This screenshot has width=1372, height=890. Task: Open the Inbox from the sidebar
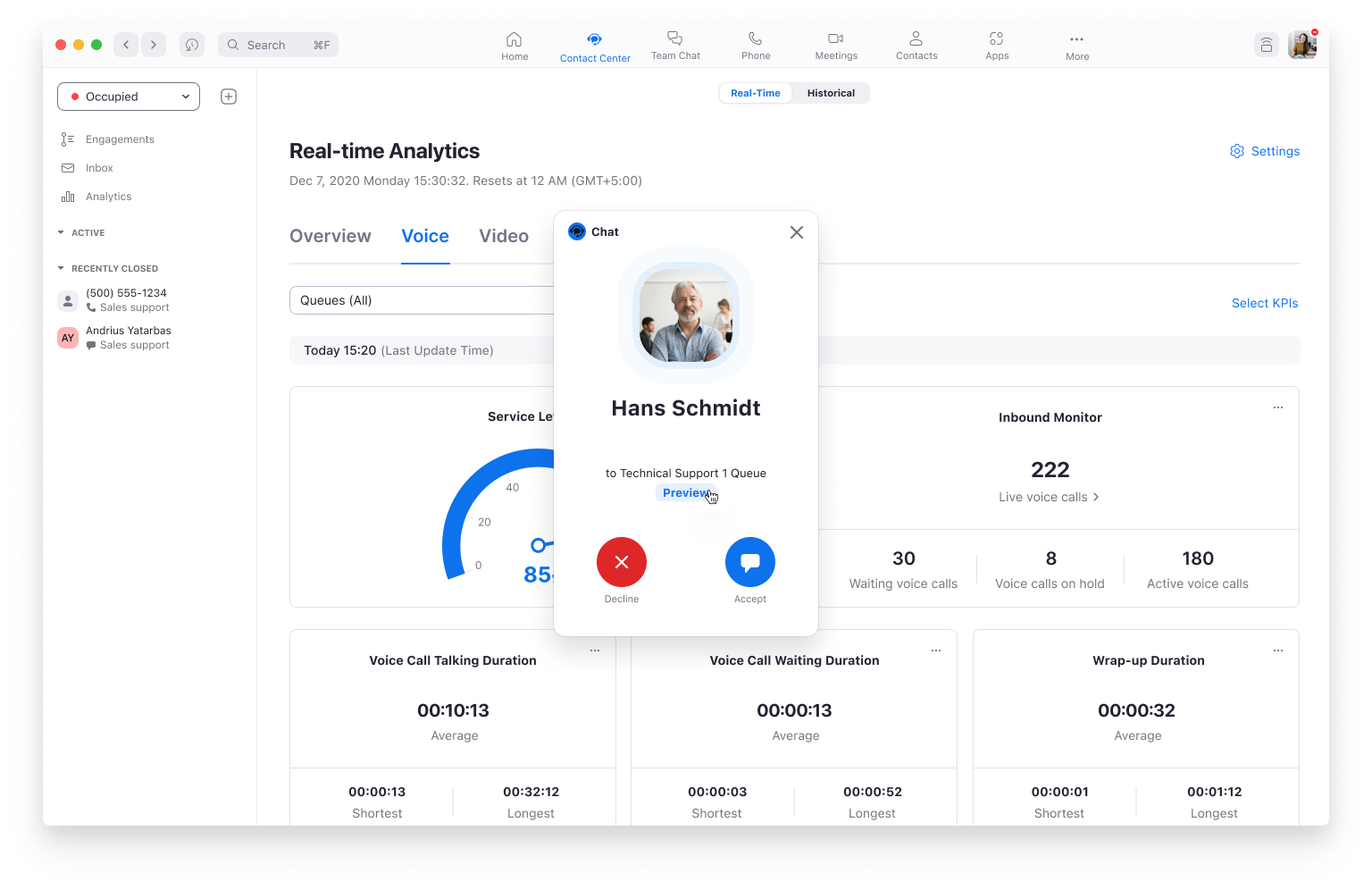point(99,167)
